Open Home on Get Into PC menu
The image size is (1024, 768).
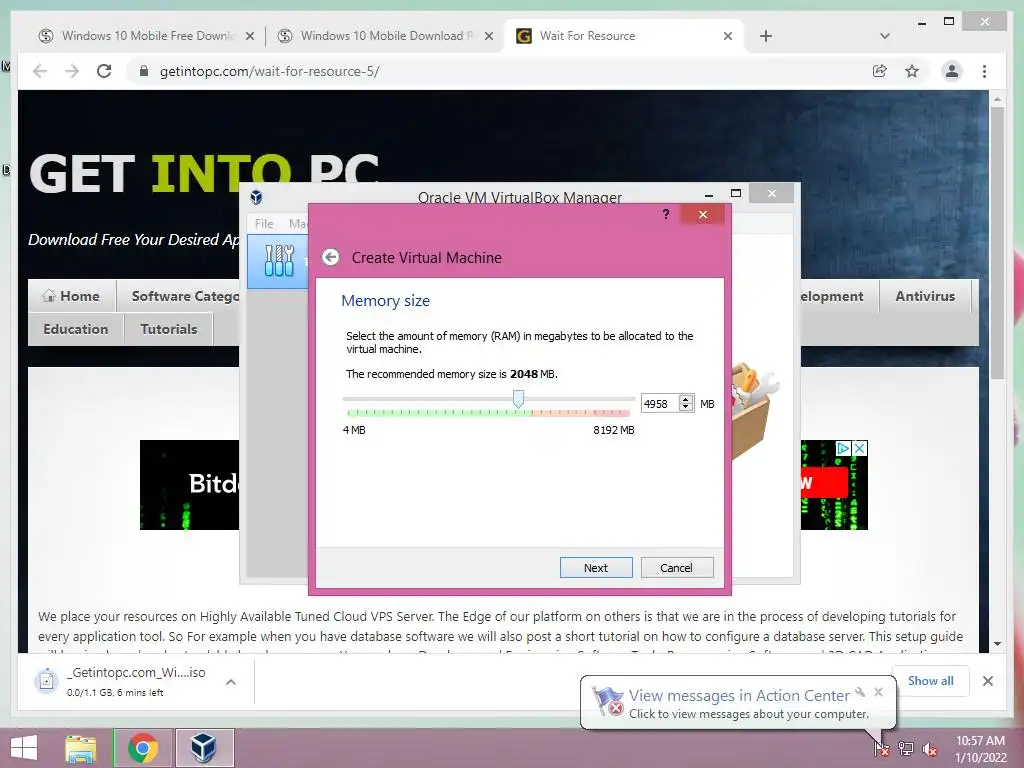[72, 296]
